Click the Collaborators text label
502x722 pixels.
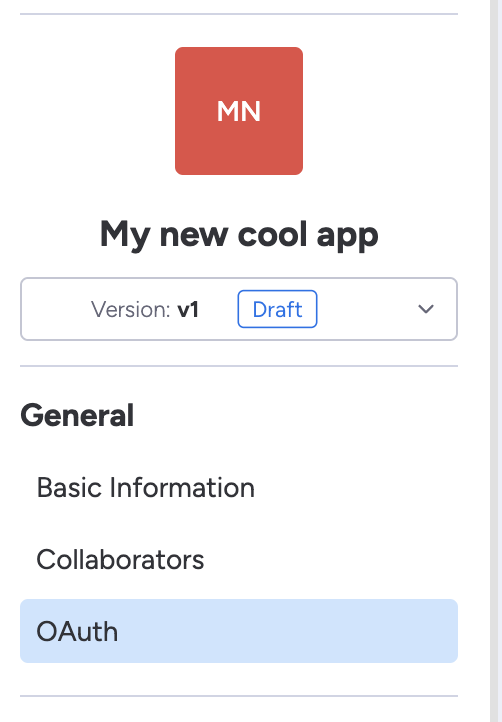120,559
